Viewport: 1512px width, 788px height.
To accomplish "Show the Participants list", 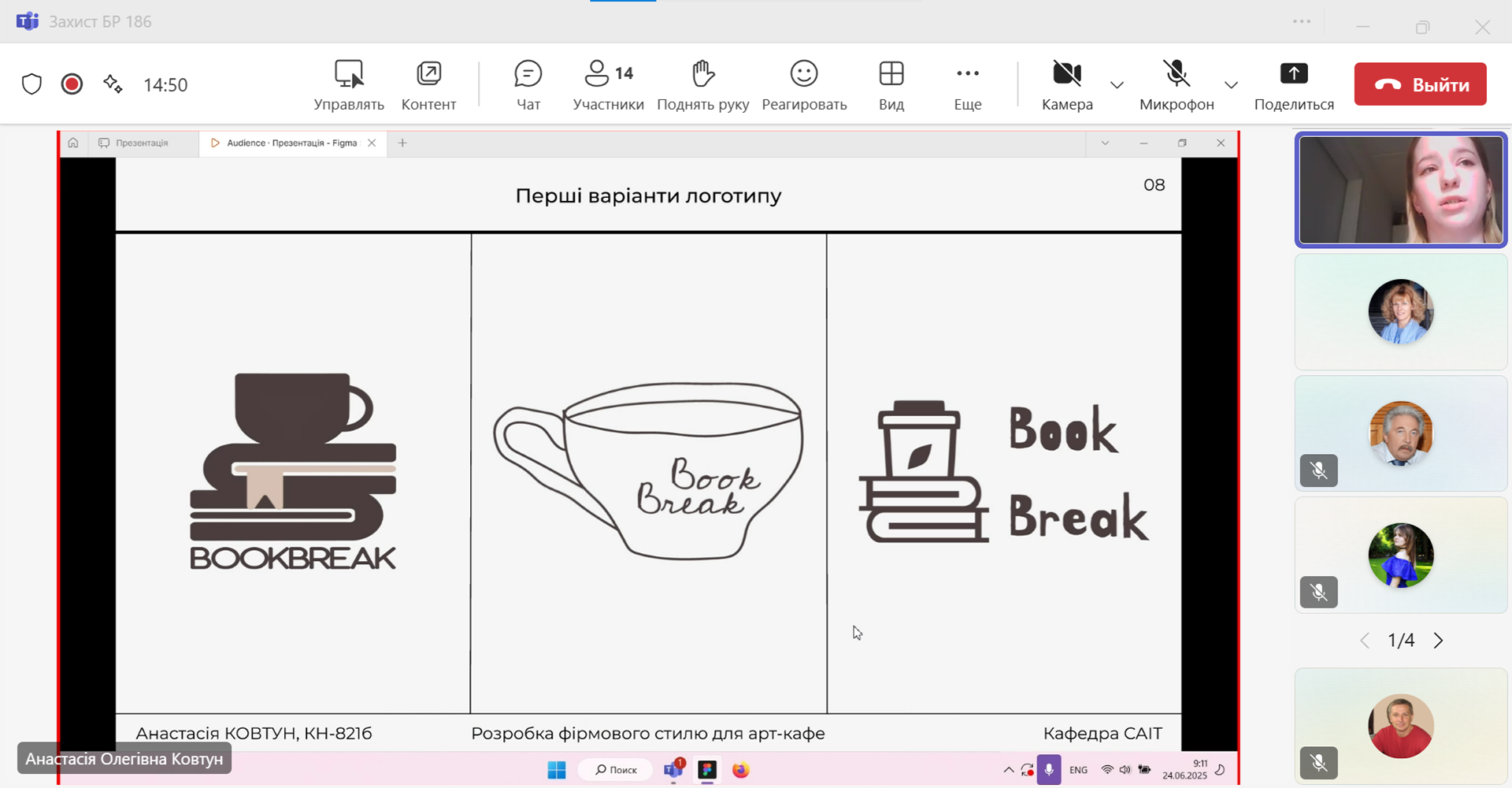I will (x=608, y=84).
